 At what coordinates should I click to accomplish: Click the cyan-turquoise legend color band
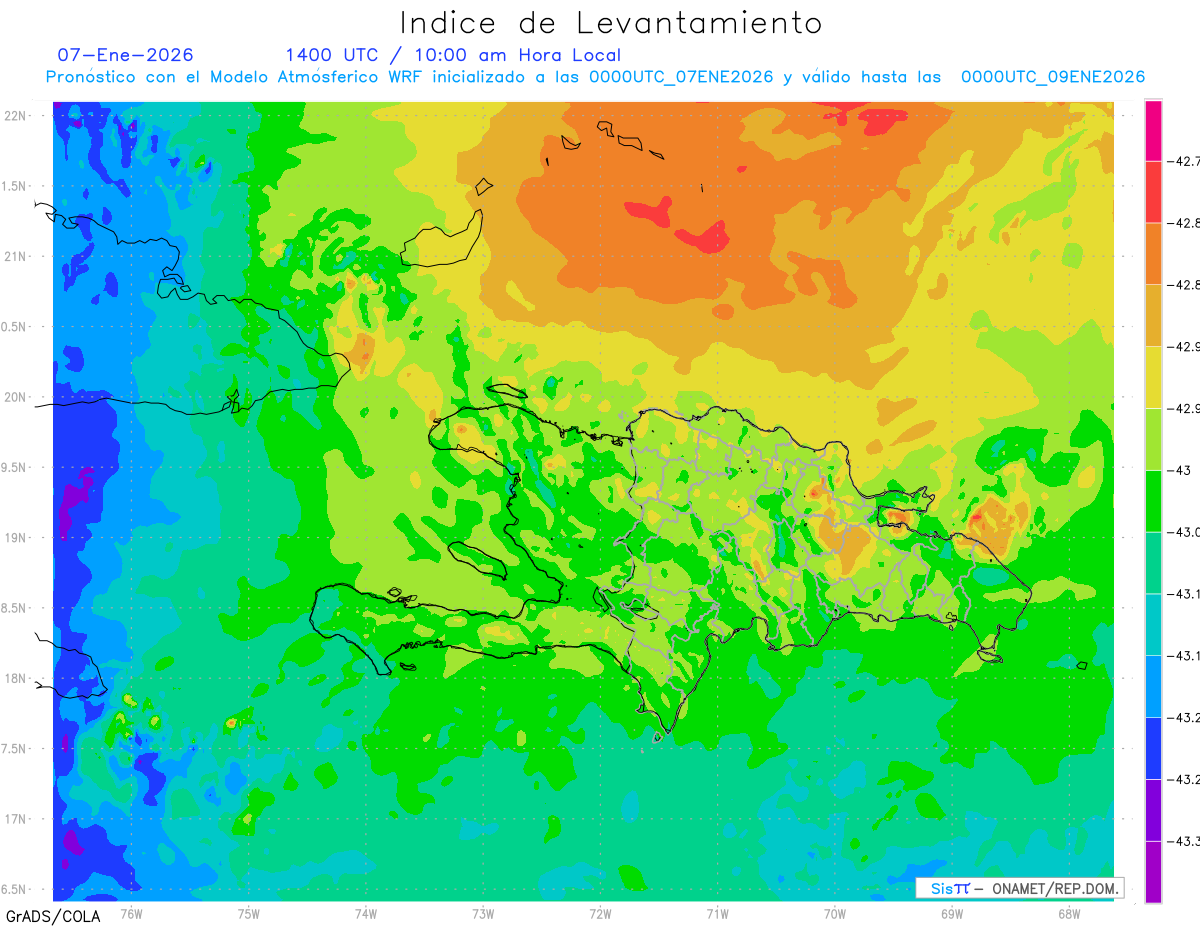[x=1153, y=624]
